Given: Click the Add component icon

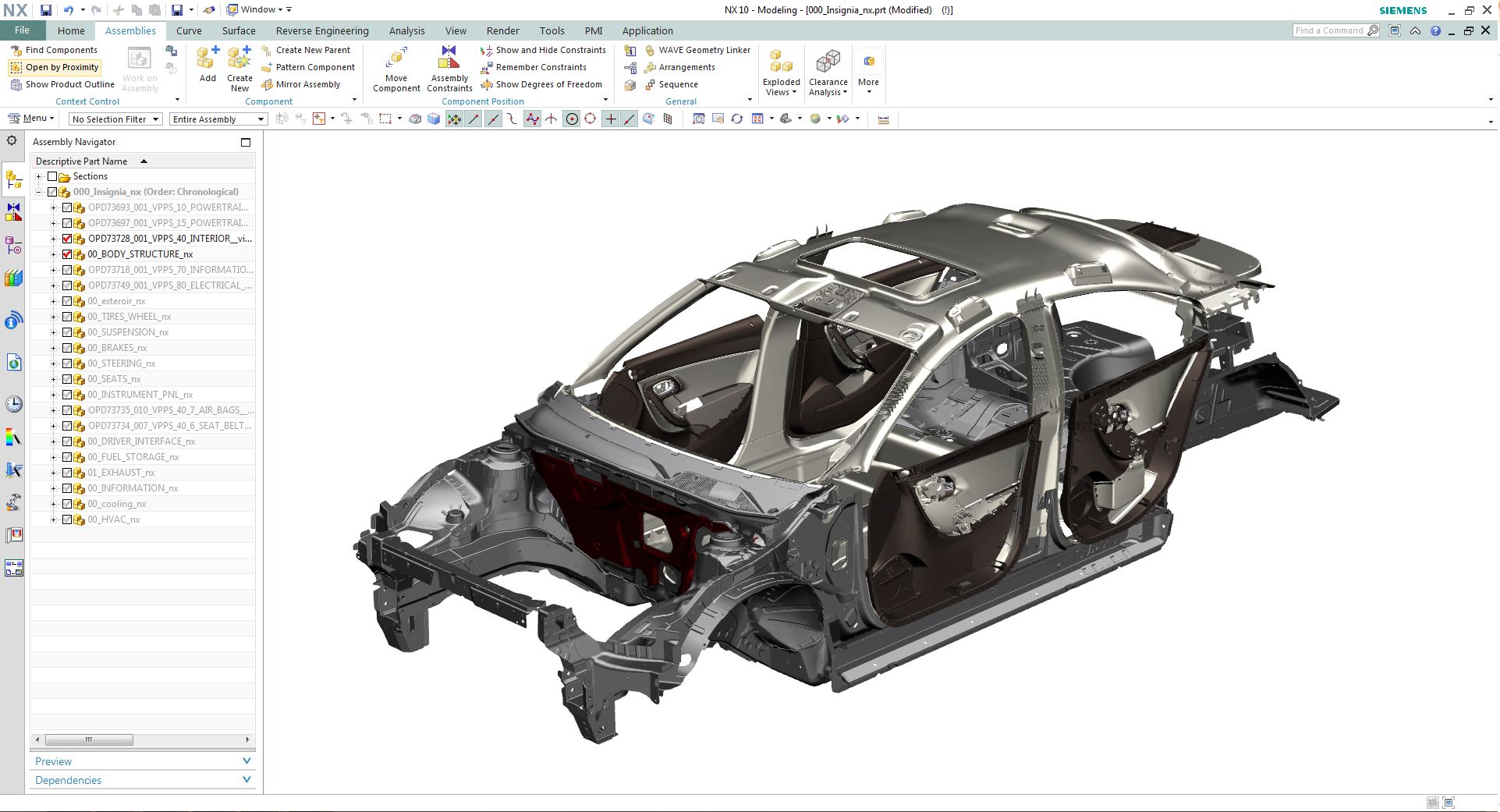Looking at the screenshot, I should 207,59.
